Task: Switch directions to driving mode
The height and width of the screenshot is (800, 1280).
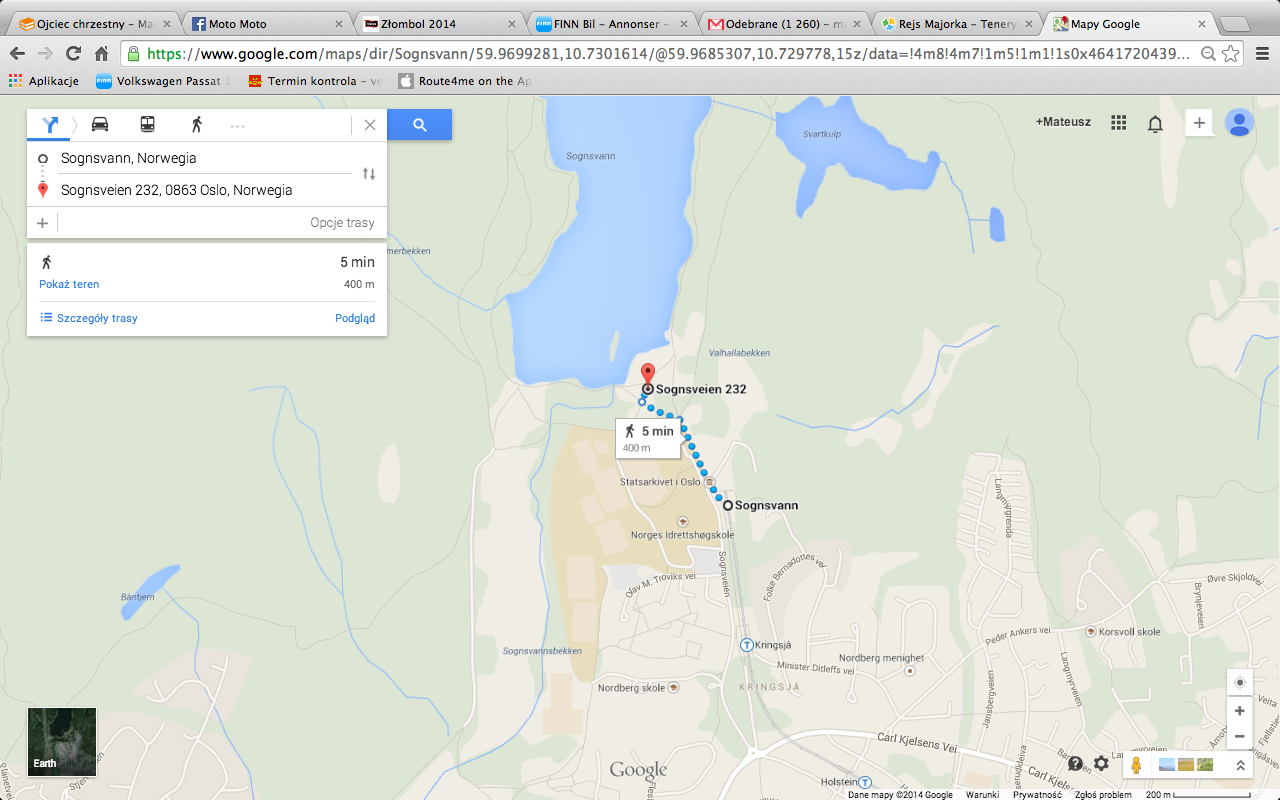Action: pos(100,125)
